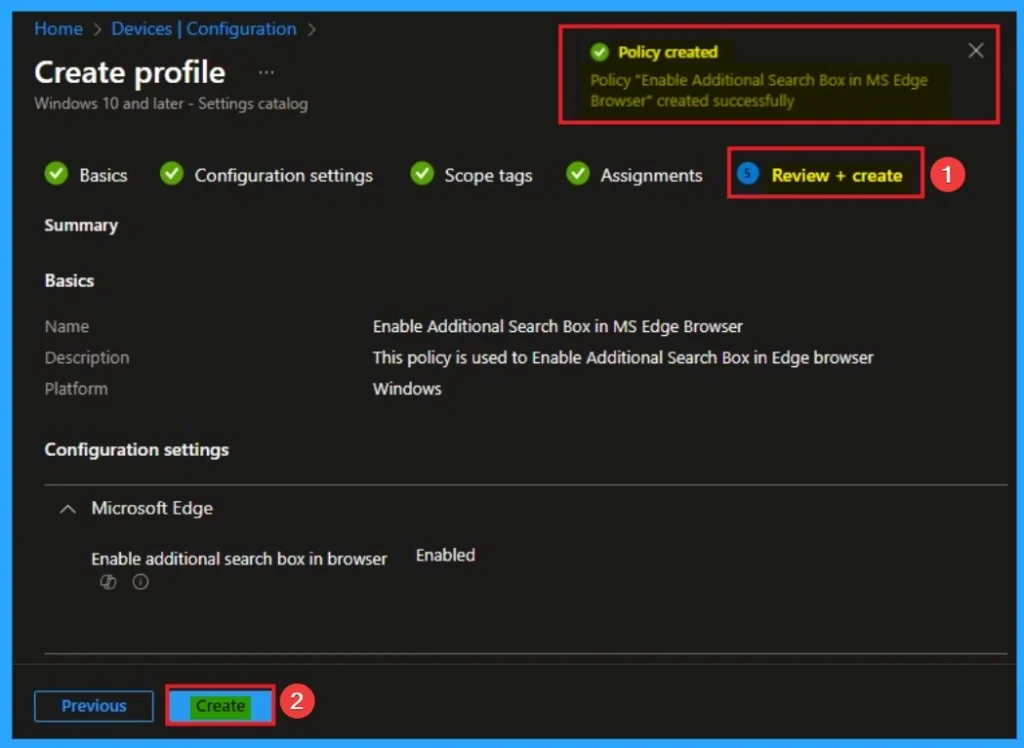The width and height of the screenshot is (1024, 748).
Task: Click the Enabled value for search box setting
Action: pyautogui.click(x=445, y=555)
